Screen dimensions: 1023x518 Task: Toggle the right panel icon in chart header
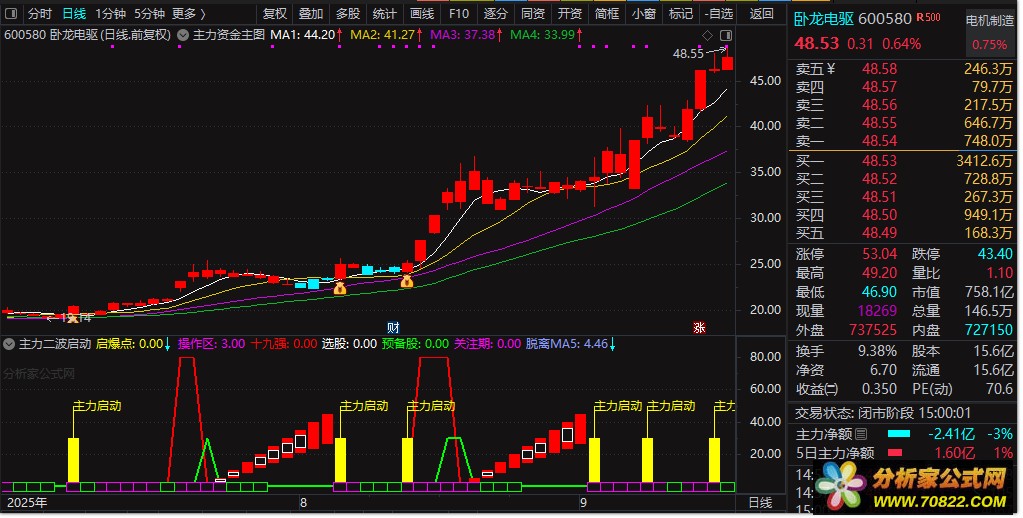click(x=726, y=35)
